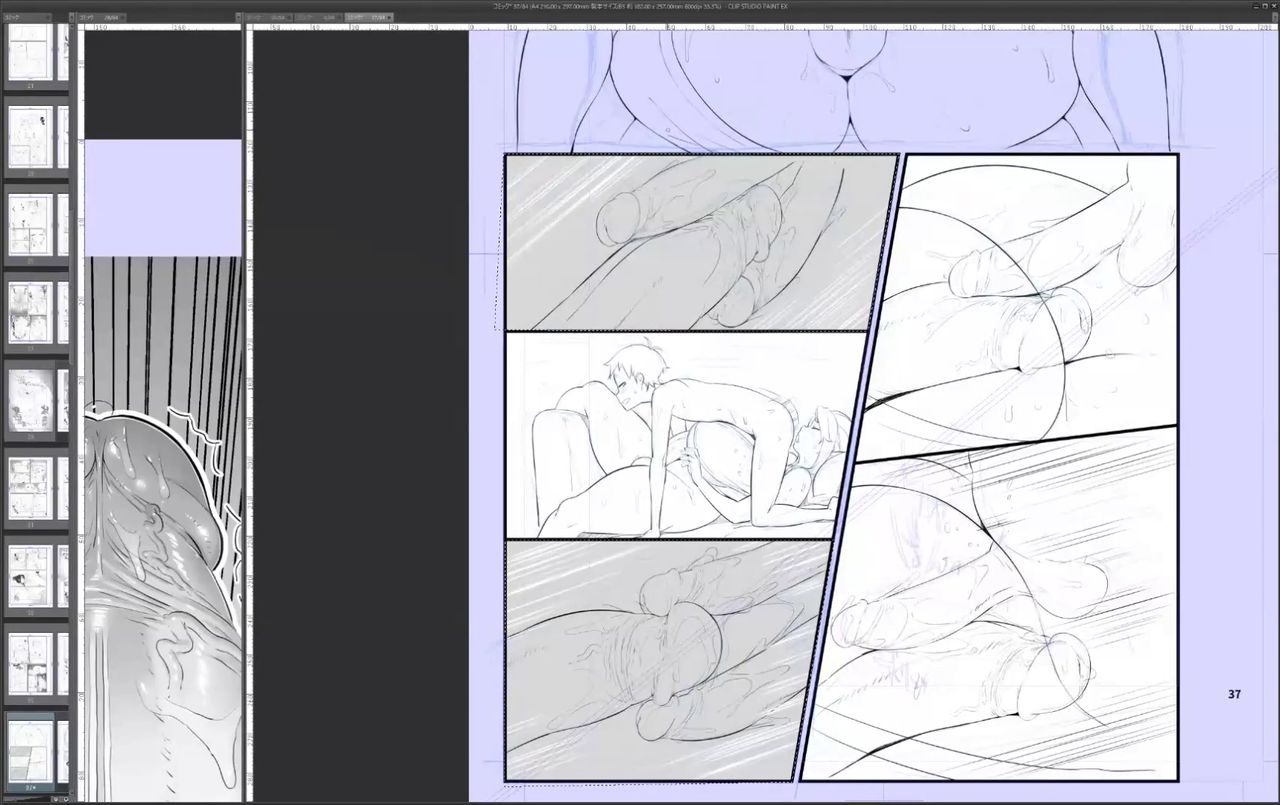Click the lavender blank area in left canvas

pyautogui.click(x=162, y=197)
